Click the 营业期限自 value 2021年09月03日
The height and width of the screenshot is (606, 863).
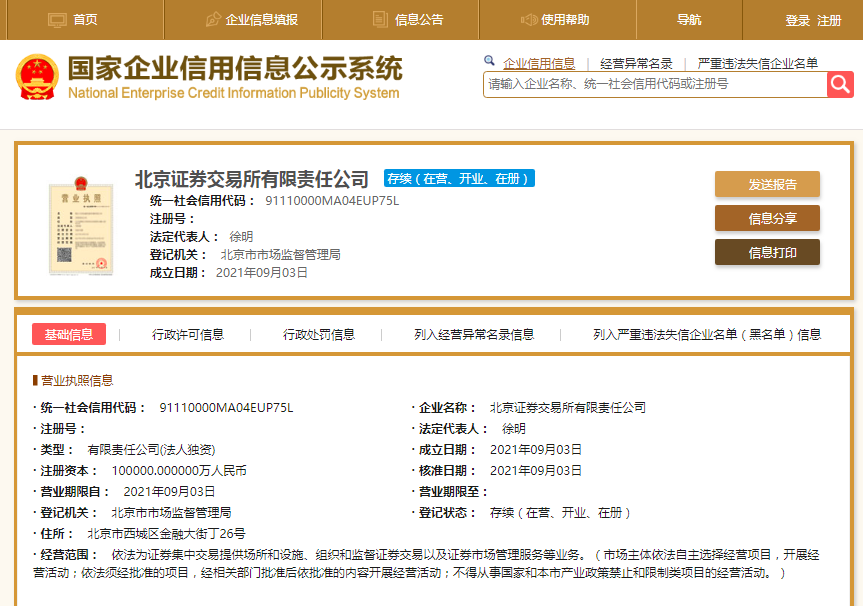[x=169, y=492]
